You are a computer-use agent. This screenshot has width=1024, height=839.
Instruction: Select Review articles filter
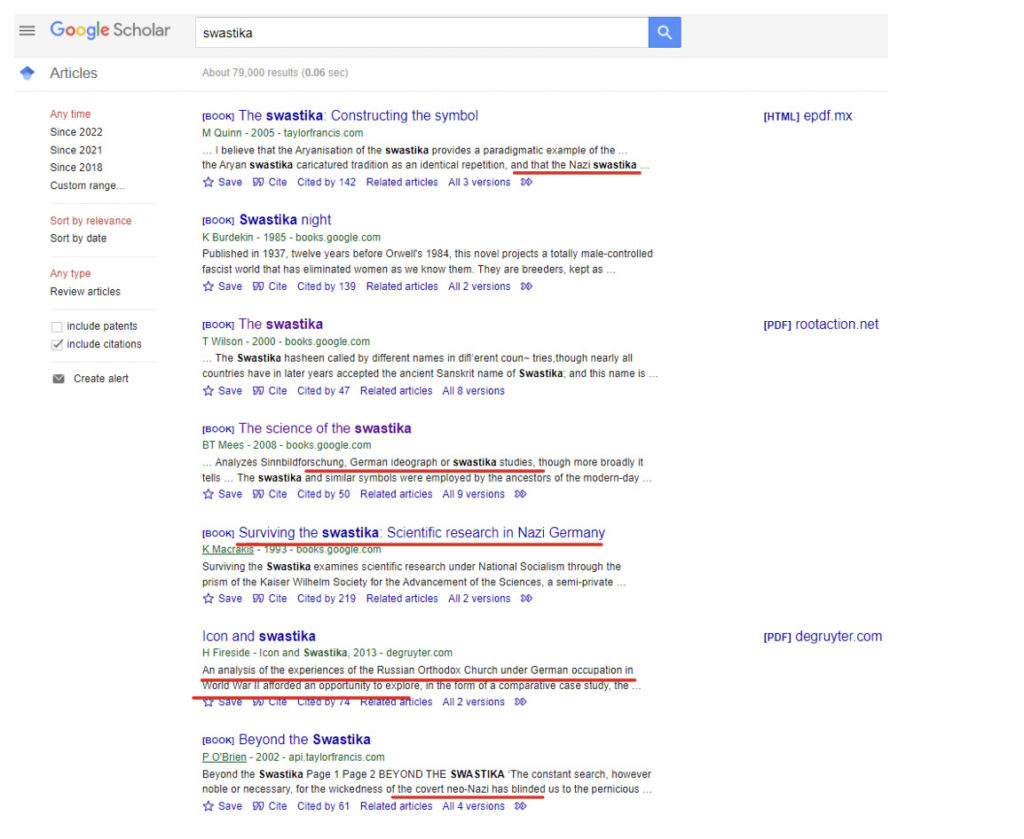85,292
